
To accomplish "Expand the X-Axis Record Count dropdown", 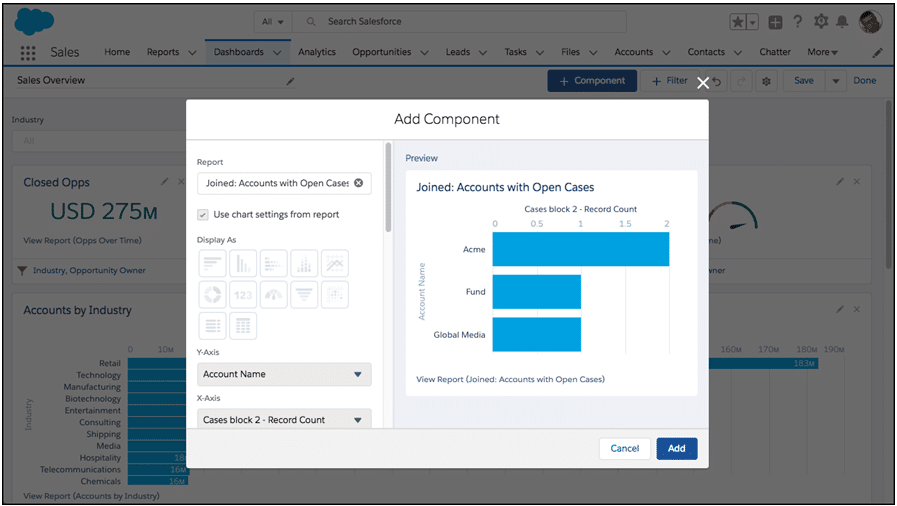I will point(284,420).
